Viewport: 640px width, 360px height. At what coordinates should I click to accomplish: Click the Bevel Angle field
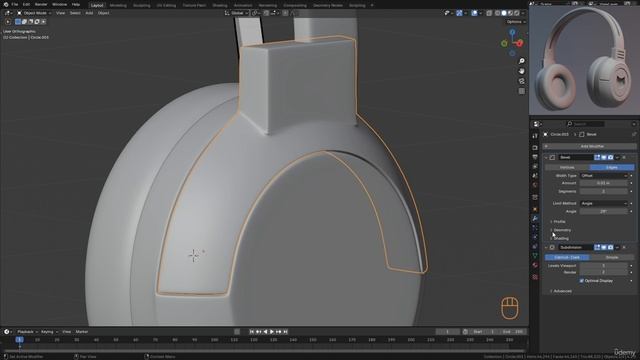point(604,211)
